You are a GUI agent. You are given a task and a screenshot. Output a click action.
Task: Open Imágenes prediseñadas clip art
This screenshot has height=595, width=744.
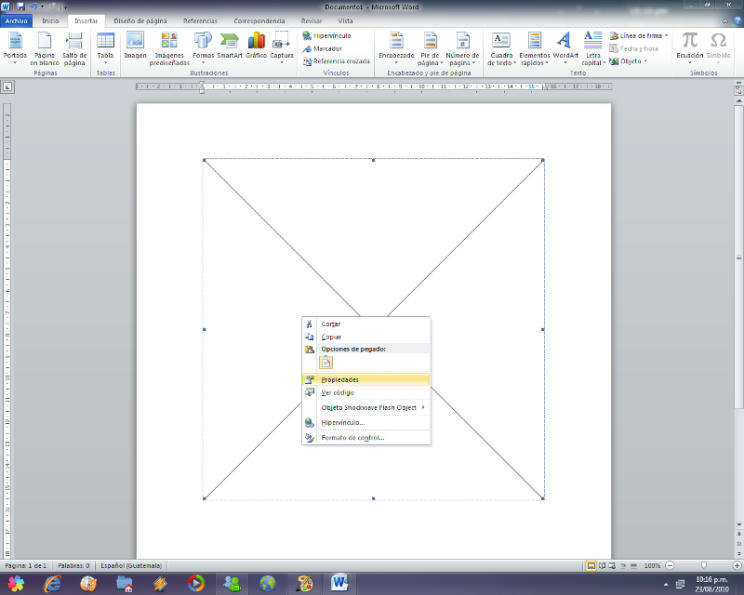[x=169, y=47]
